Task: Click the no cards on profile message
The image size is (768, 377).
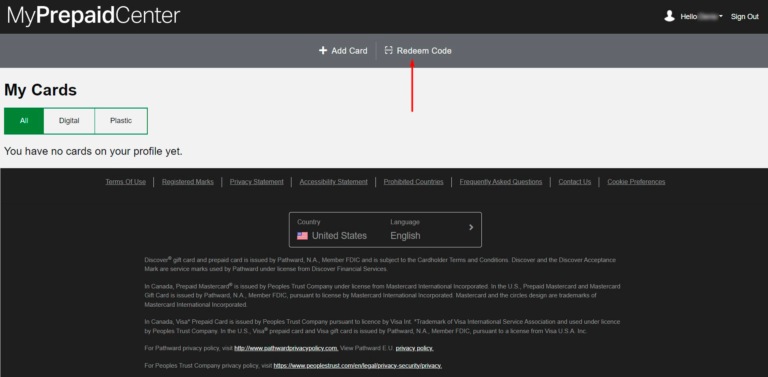Action: [x=93, y=151]
